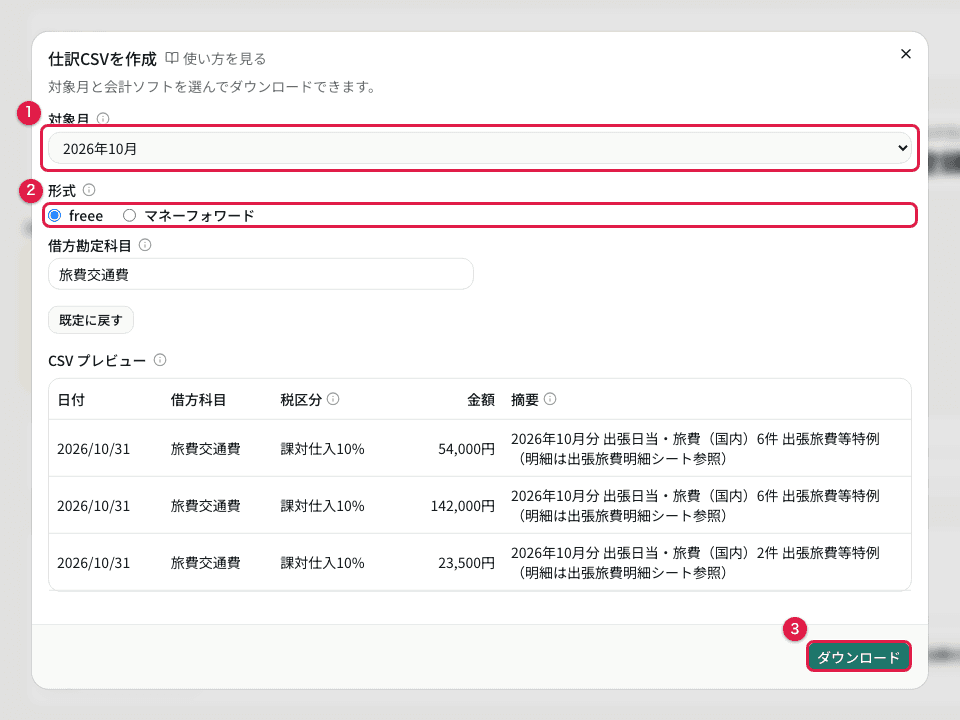Open the 使い方を見る help link
This screenshot has height=720, width=960.
click(216, 59)
